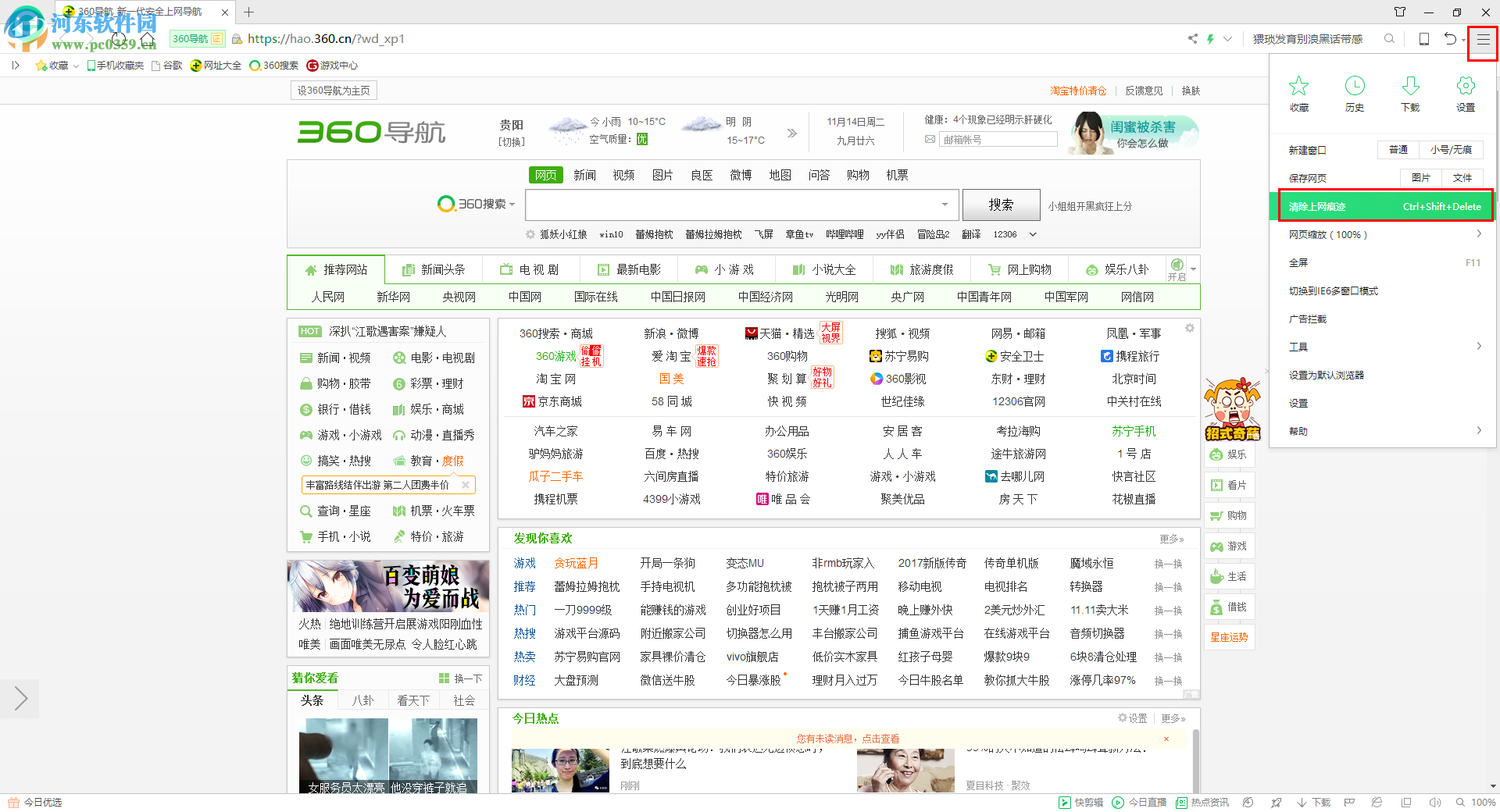Switch to 新闻 search tab
1500x812 pixels.
[x=584, y=175]
